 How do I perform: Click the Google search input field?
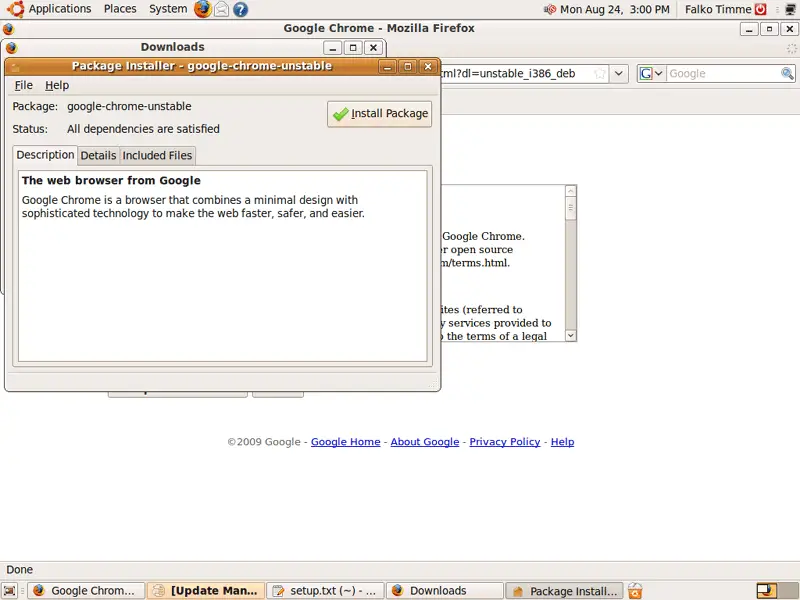[723, 73]
